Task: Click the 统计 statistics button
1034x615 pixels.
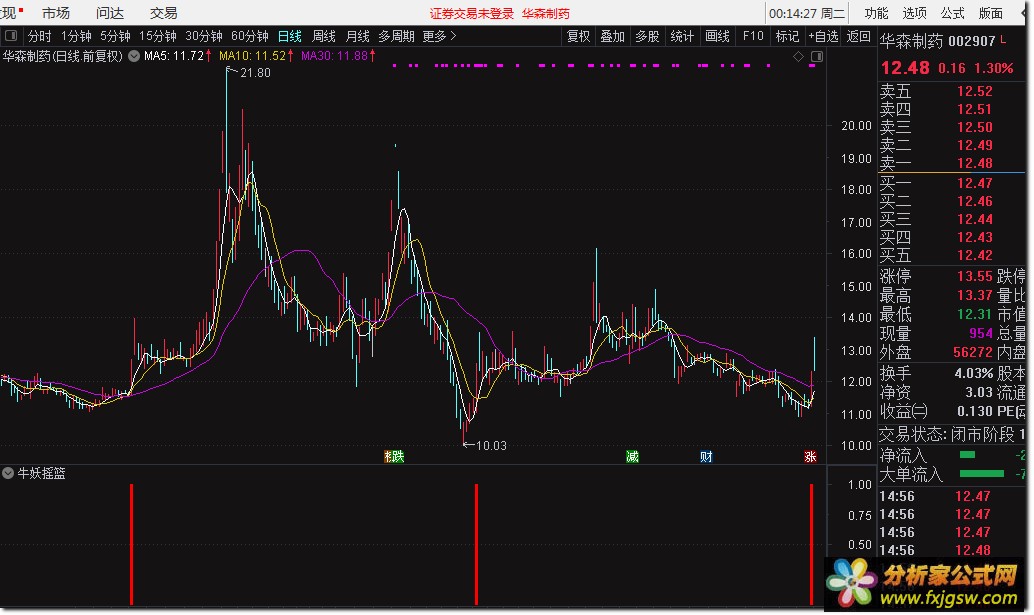Action: coord(682,36)
